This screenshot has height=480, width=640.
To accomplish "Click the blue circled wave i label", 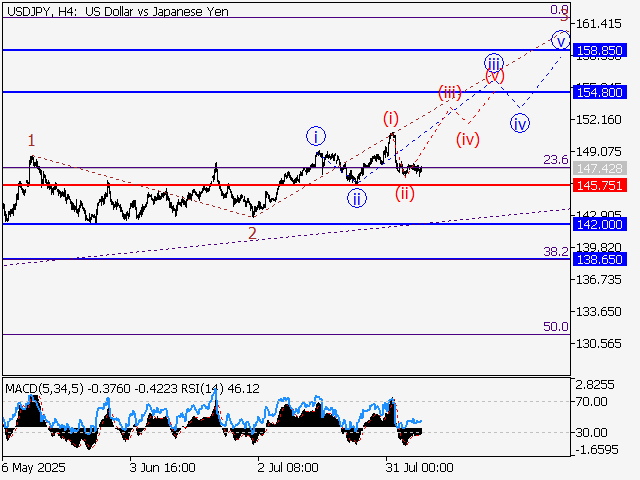I will 315,136.
